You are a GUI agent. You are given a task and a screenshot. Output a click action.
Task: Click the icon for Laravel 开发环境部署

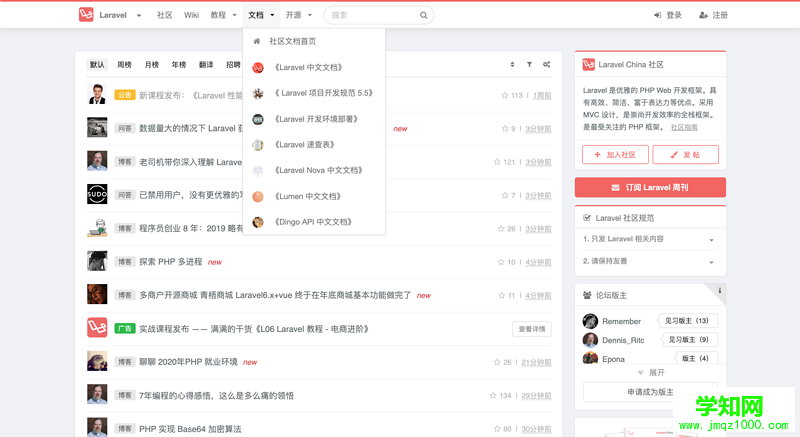coord(258,119)
